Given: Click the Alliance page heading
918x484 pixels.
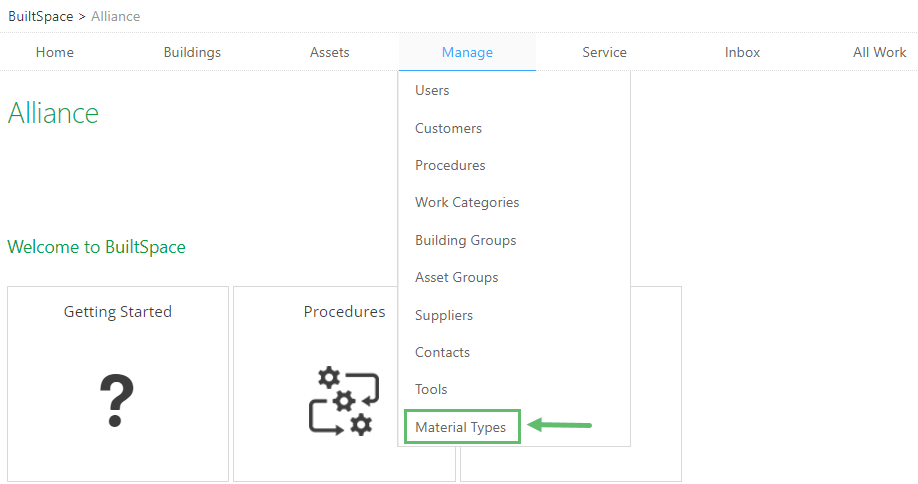Looking at the screenshot, I should click(x=53, y=113).
